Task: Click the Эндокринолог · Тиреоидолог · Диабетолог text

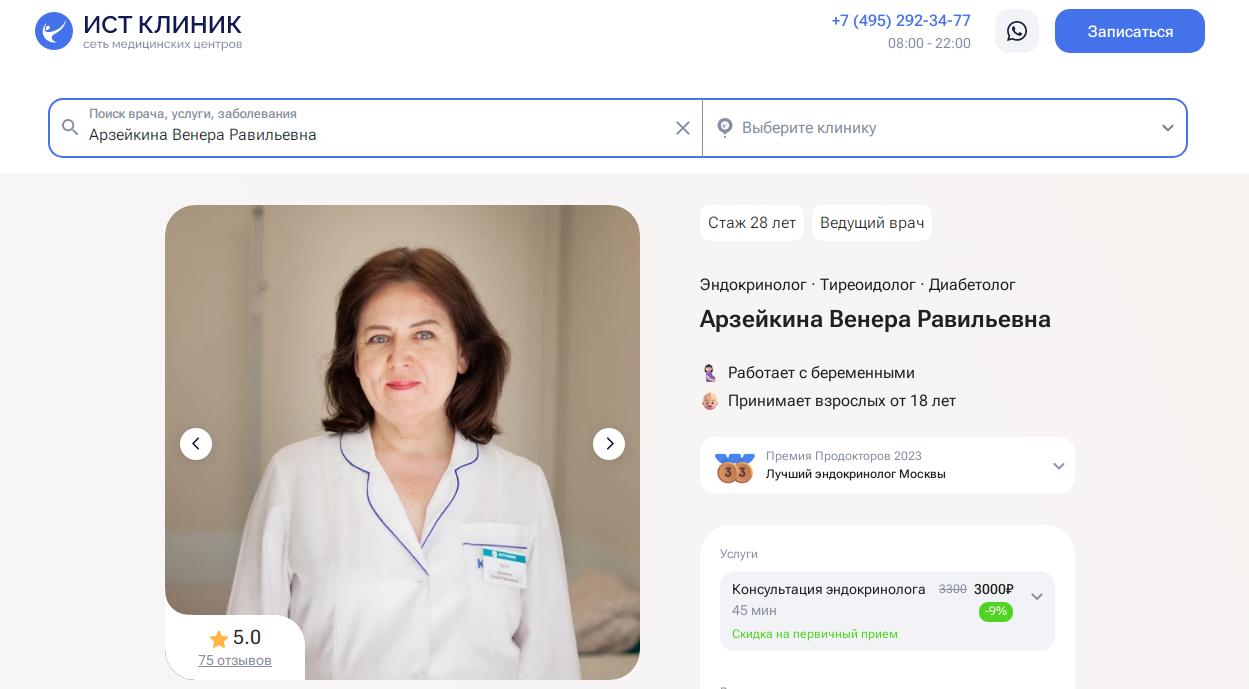Action: click(858, 285)
